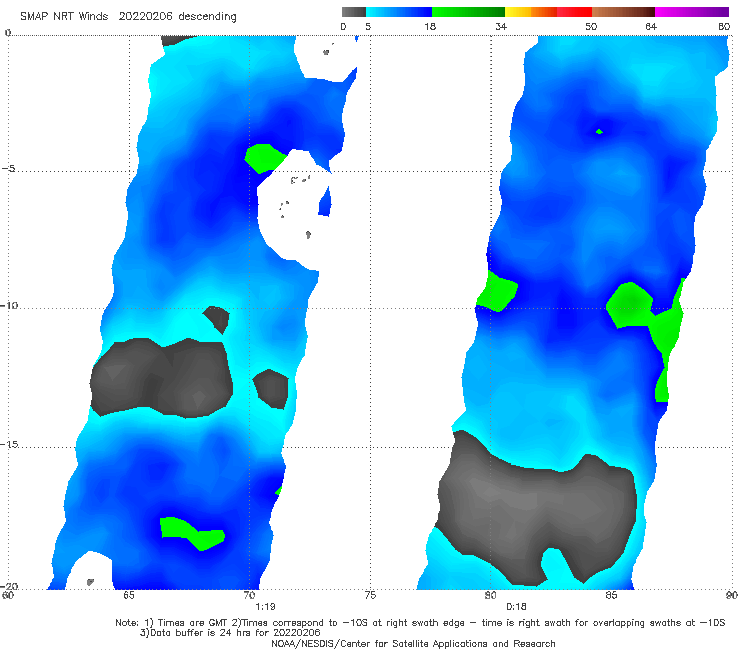This screenshot has height=650, width=740.
Task: Click the magenta 64–80 color bar segment
Action: coord(692,12)
